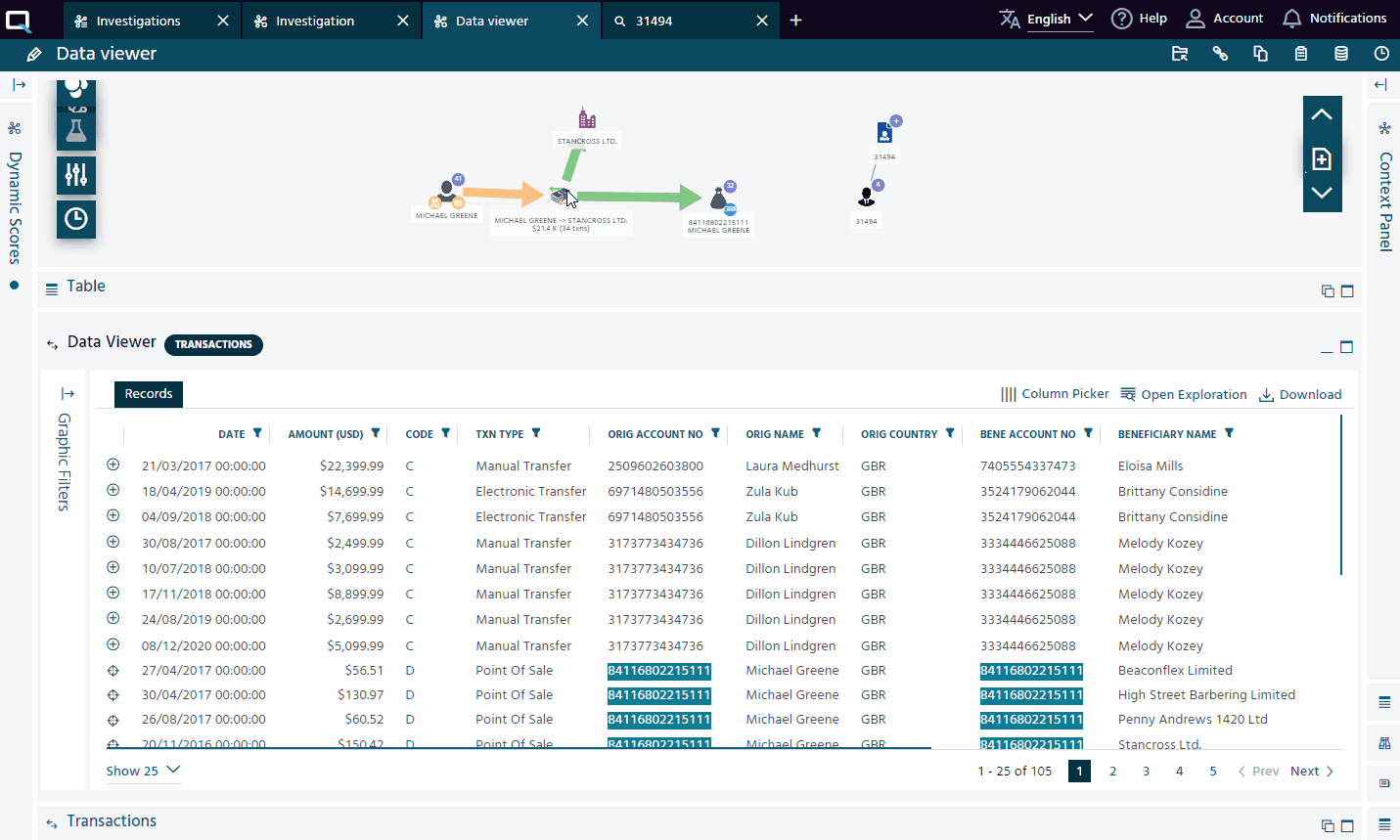Open the Show 25 page size dropdown
This screenshot has width=1400, height=840.
tap(142, 771)
